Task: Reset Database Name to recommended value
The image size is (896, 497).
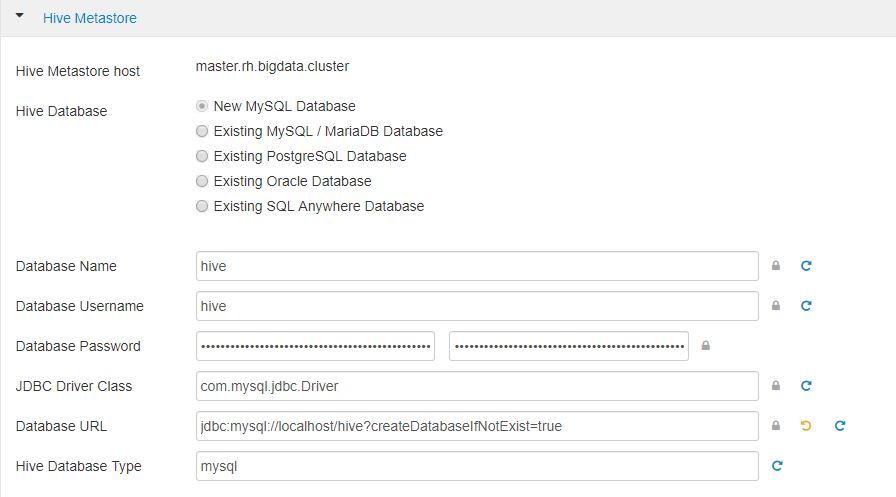Action: pos(806,266)
